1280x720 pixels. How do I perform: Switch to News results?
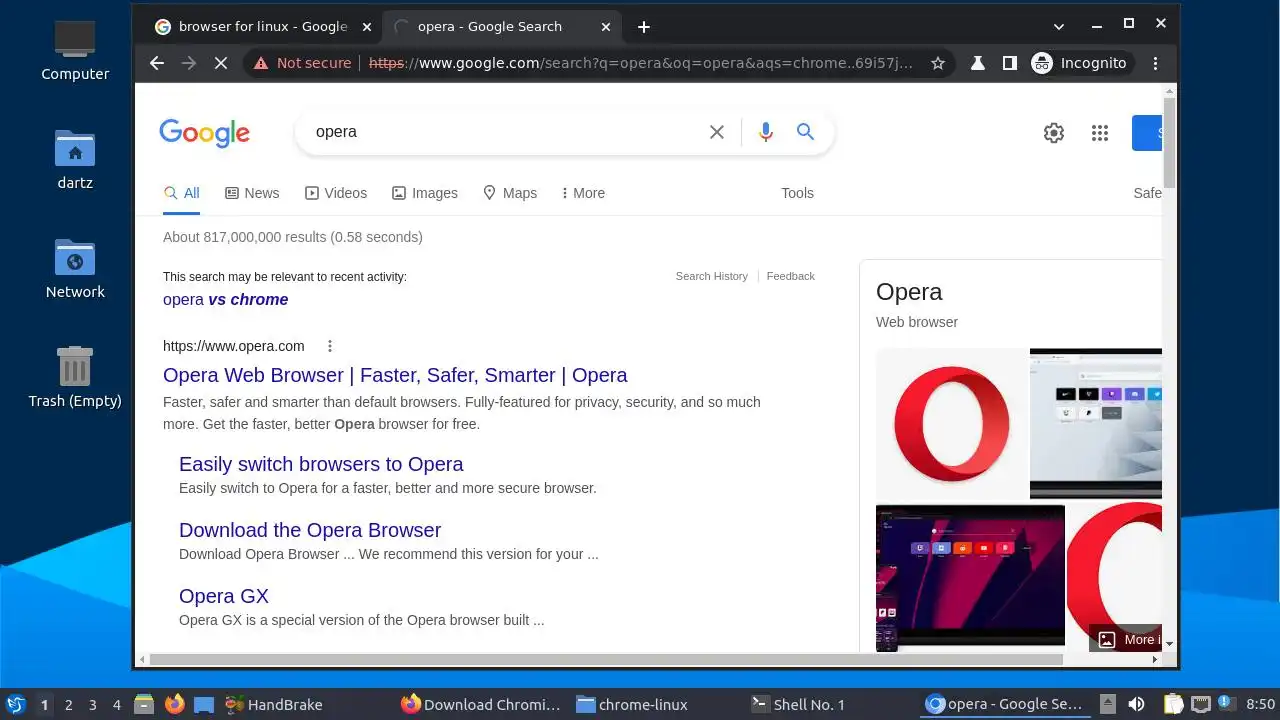252,193
